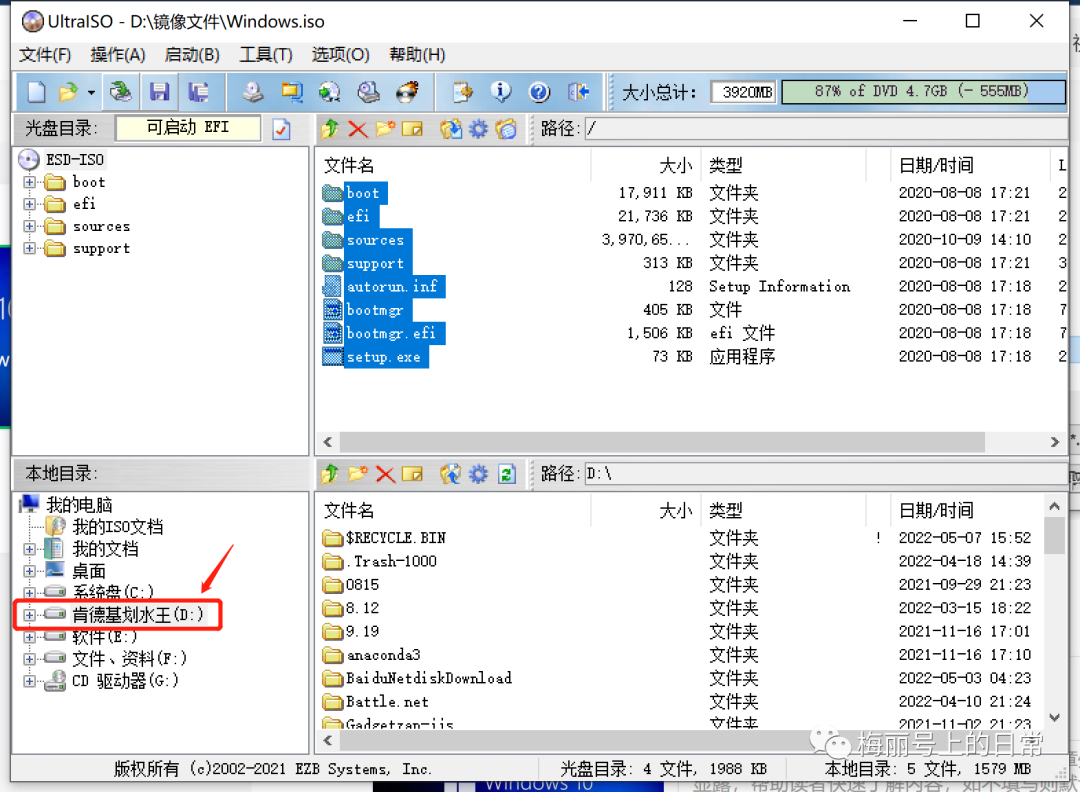This screenshot has height=792, width=1080.
Task: Expand the 桌面 tree node
Action: click(x=30, y=571)
